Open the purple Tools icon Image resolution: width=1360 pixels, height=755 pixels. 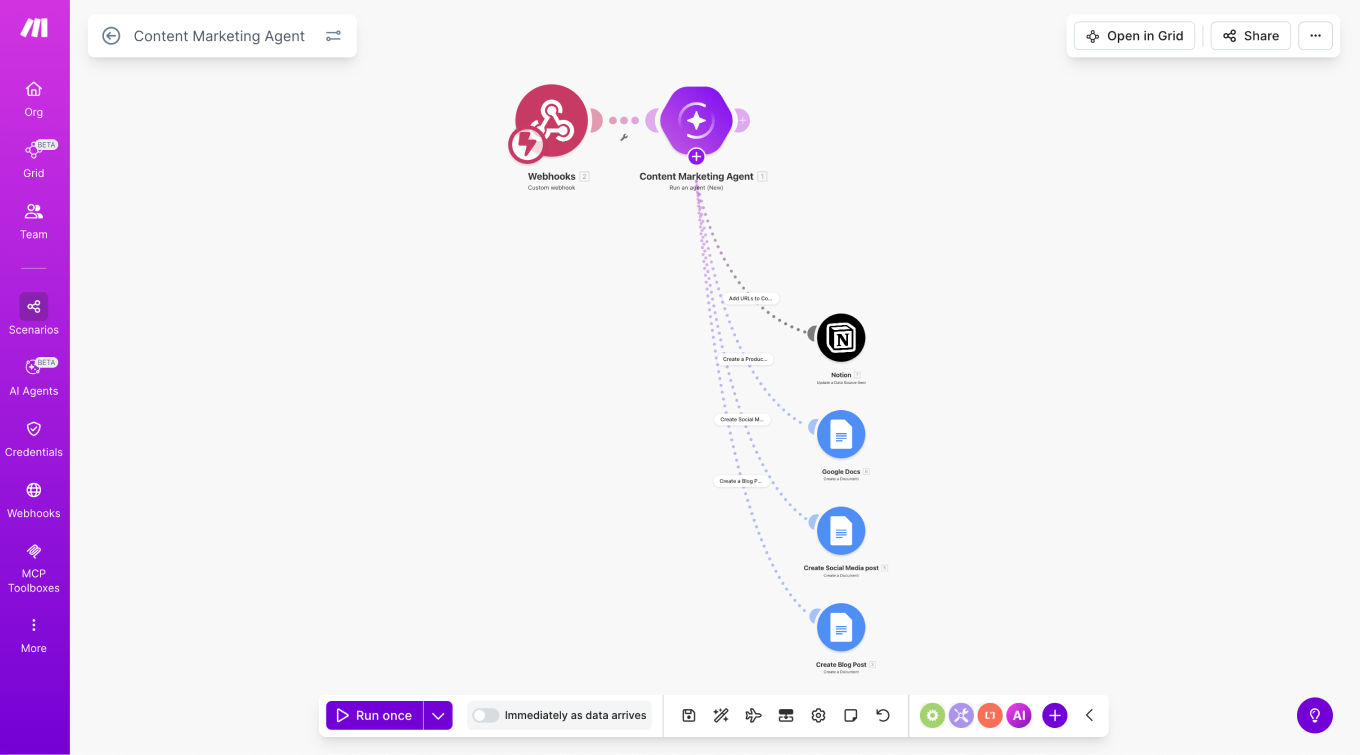coord(961,715)
